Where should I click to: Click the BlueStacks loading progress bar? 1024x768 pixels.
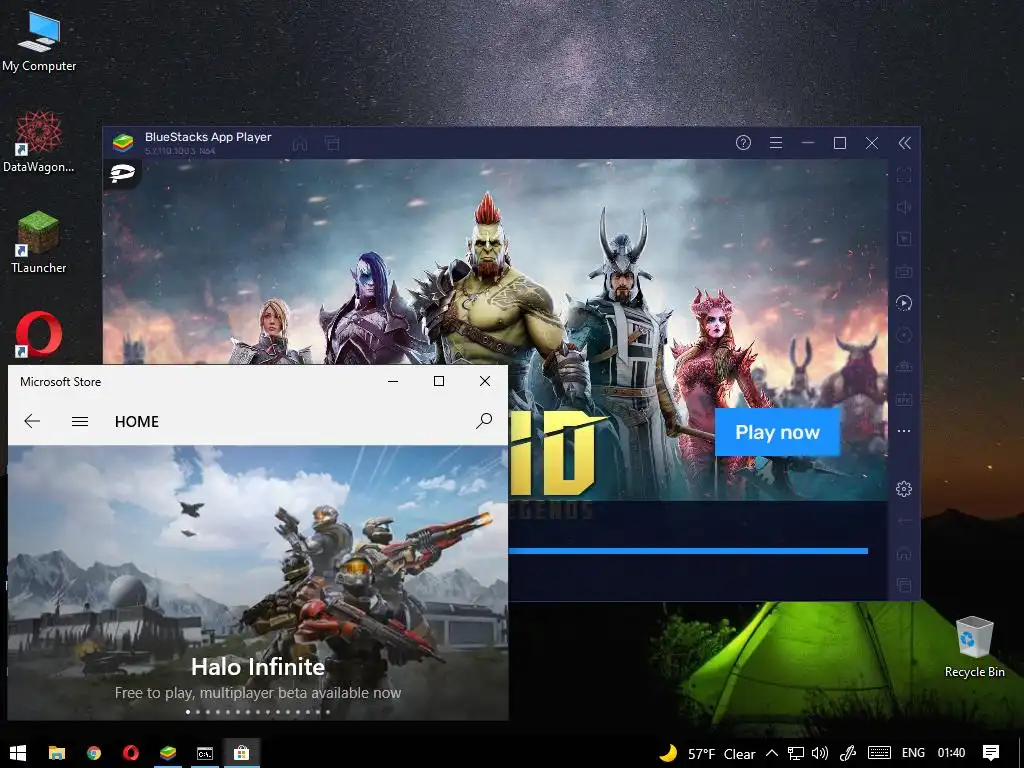pyautogui.click(x=688, y=551)
